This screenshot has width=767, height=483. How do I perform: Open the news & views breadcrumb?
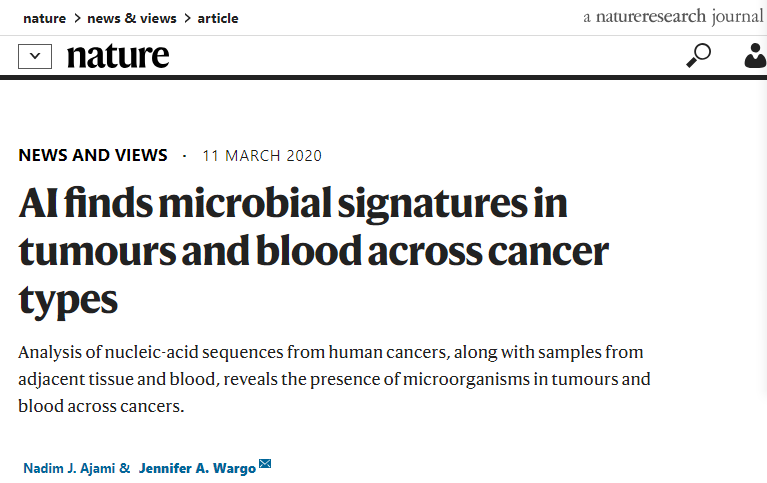tap(132, 19)
